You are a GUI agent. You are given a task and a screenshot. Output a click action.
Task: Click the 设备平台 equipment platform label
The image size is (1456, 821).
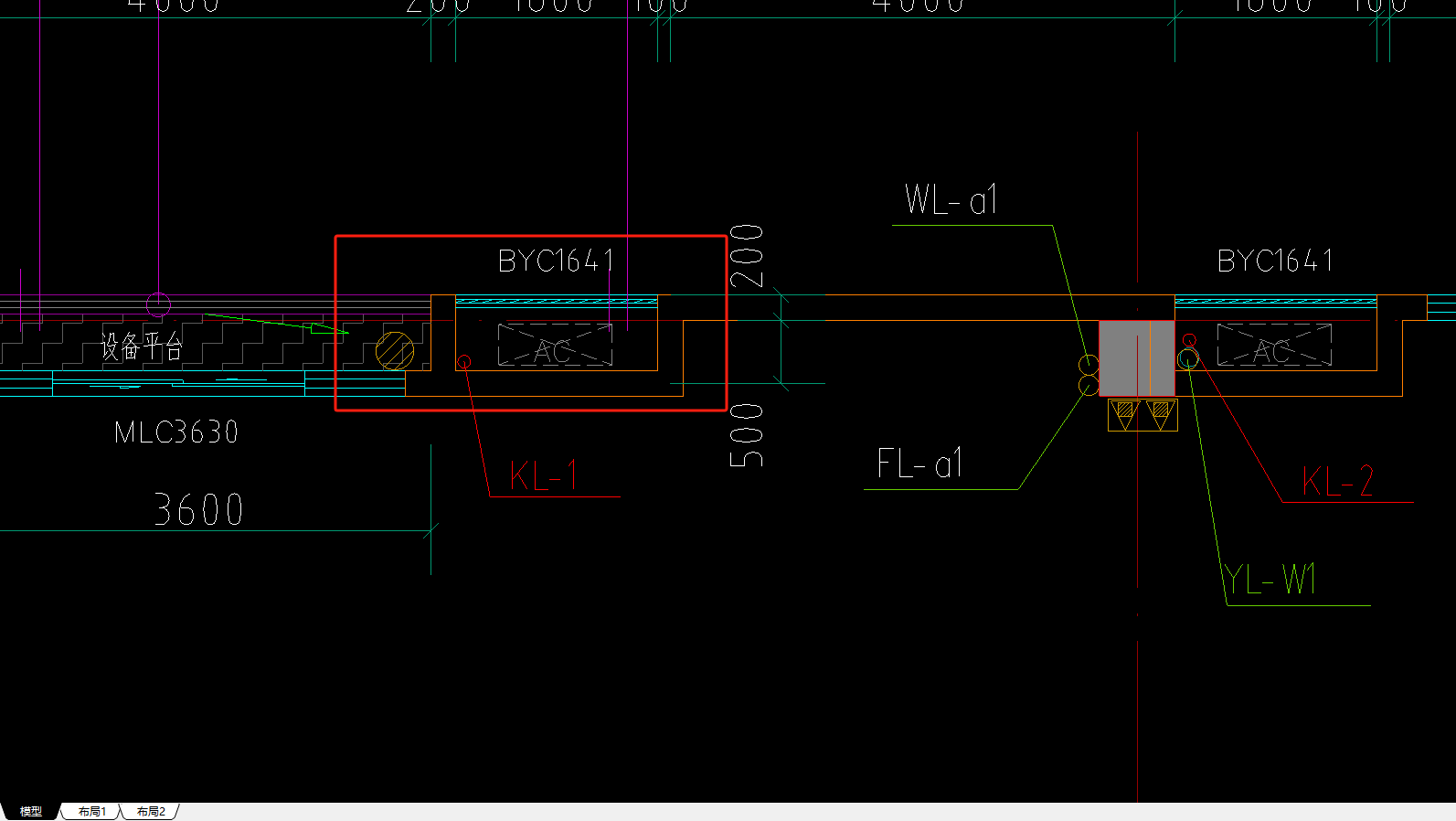tap(142, 347)
